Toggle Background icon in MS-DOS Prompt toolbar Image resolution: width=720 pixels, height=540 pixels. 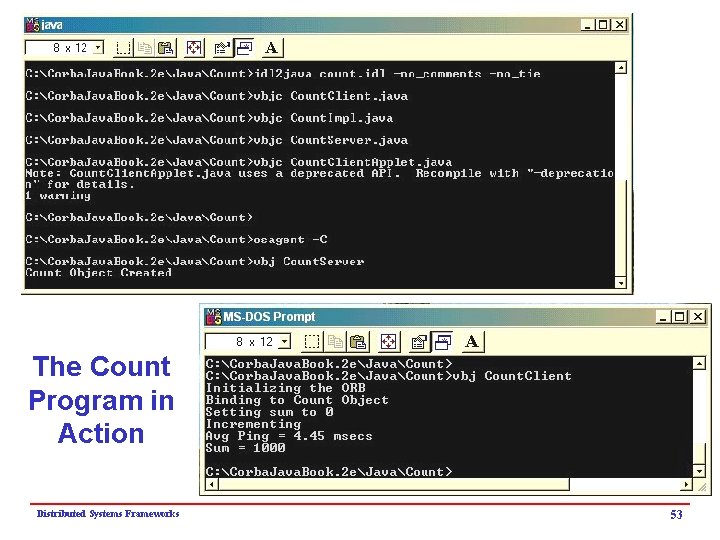point(442,342)
